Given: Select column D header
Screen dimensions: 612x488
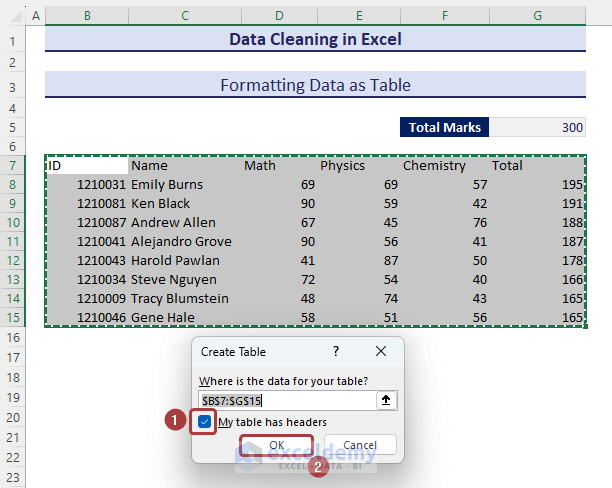Looking at the screenshot, I should (x=279, y=16).
